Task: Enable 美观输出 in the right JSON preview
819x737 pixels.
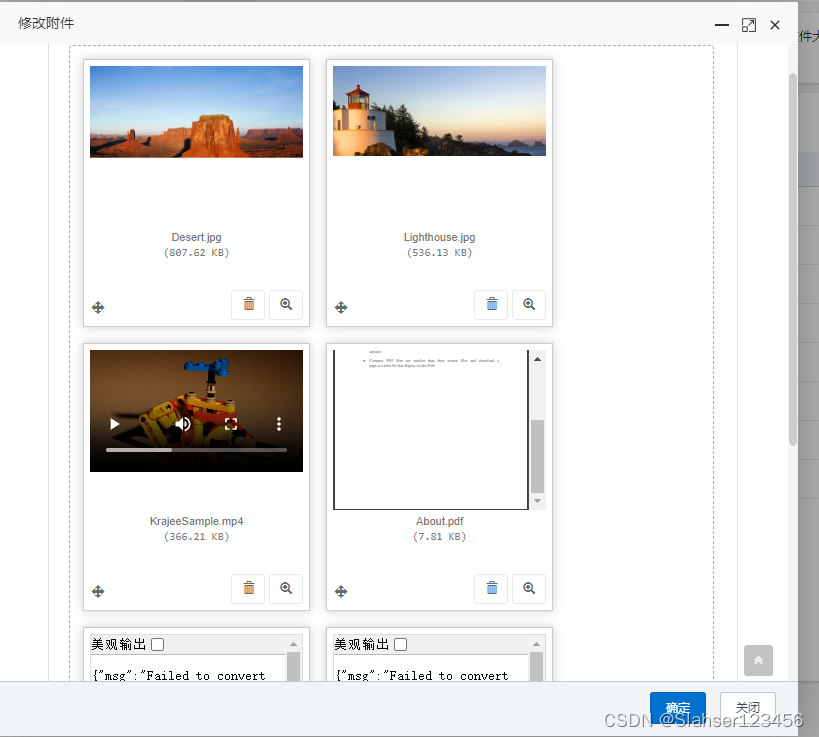Action: click(401, 645)
